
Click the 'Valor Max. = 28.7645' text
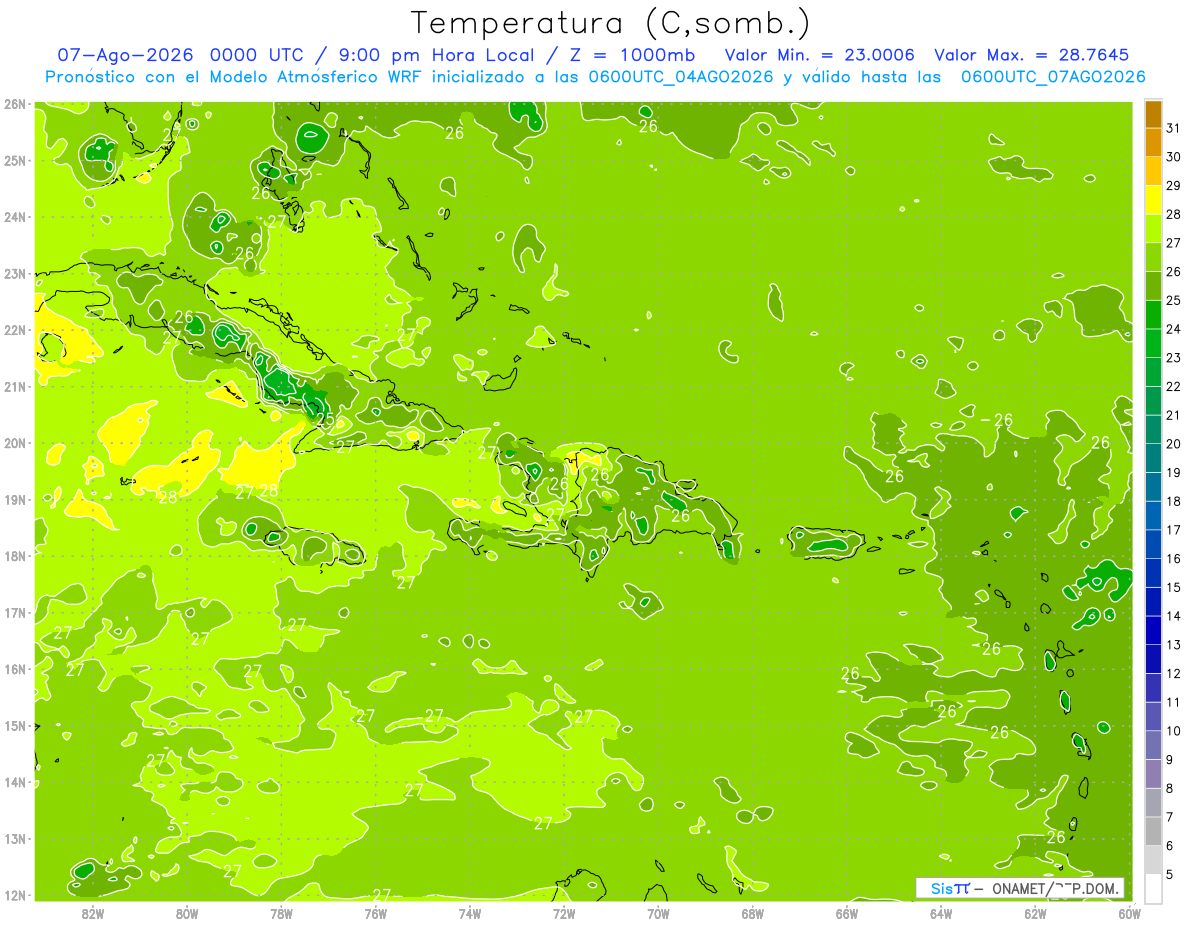pos(1032,55)
